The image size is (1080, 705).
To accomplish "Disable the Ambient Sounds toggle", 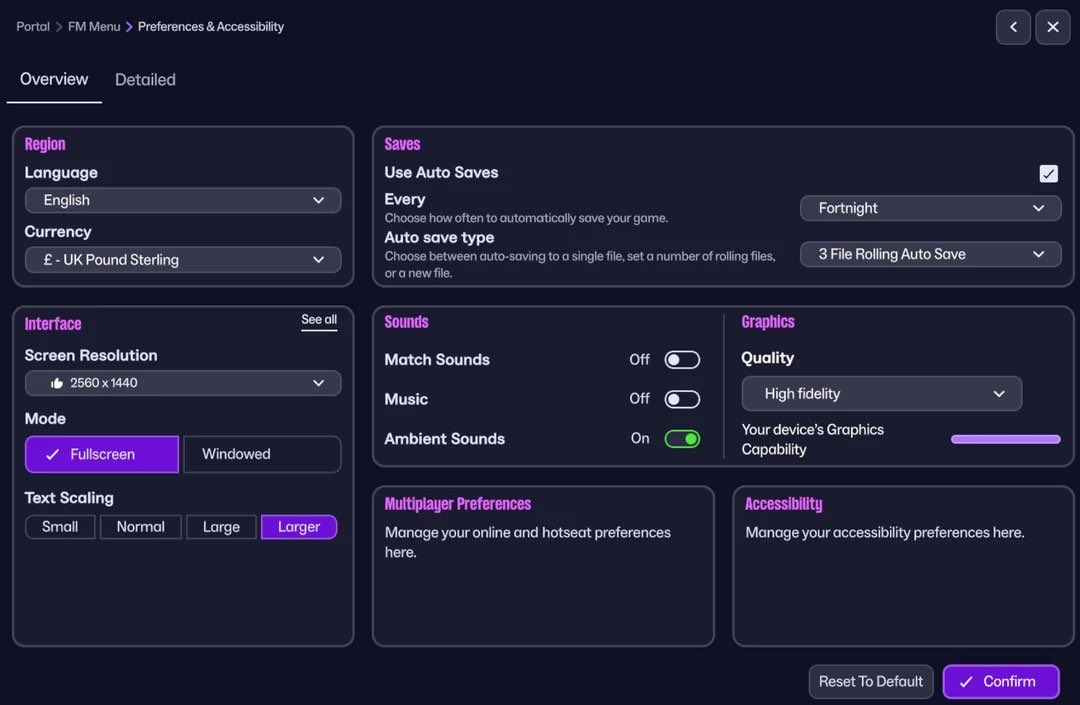I will click(x=682, y=439).
